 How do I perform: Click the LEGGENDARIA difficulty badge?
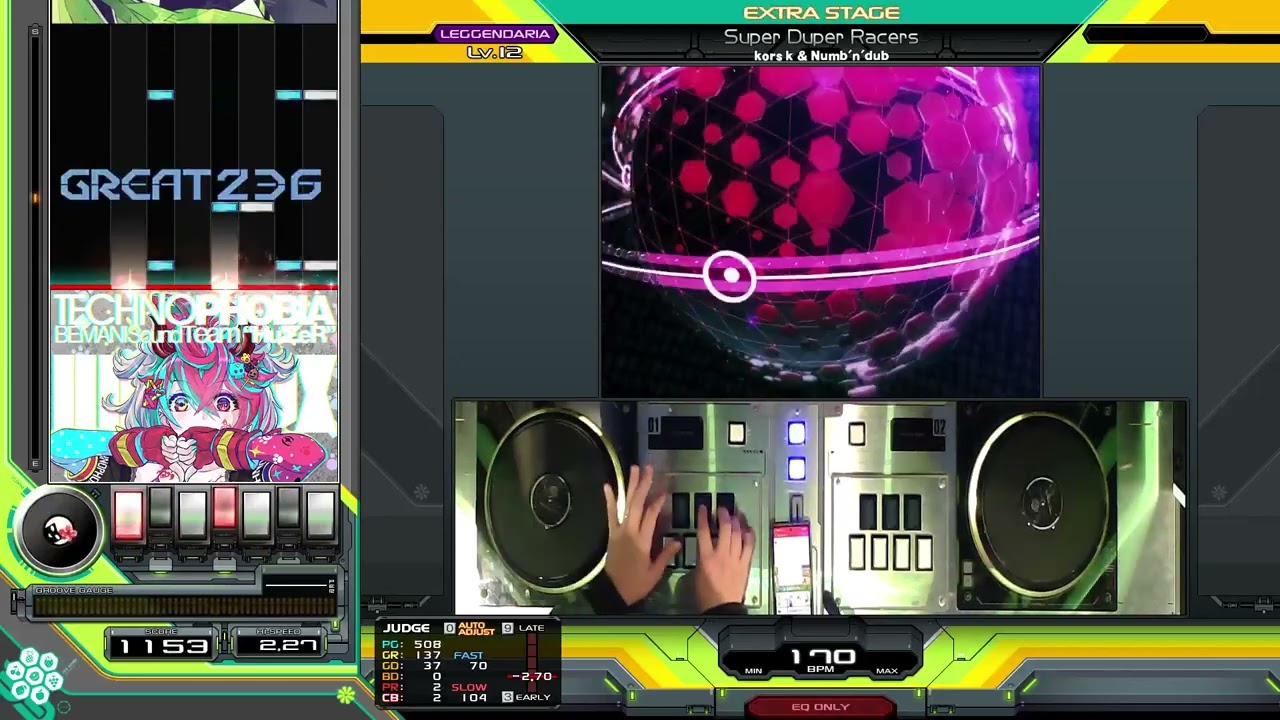495,34
